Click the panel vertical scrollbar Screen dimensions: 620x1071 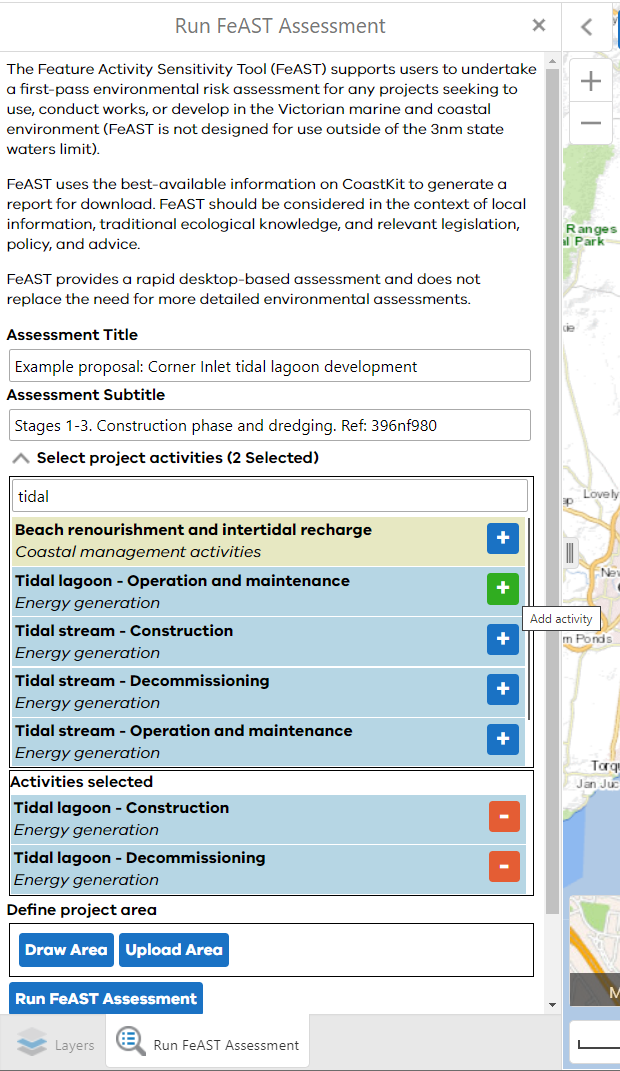tap(552, 490)
